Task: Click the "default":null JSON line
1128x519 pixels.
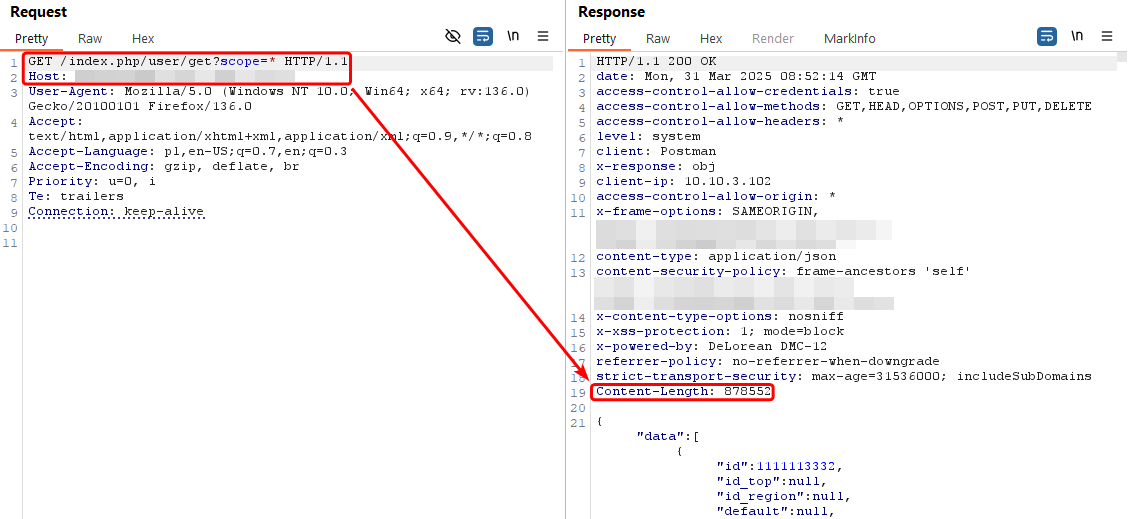Action: [x=776, y=511]
